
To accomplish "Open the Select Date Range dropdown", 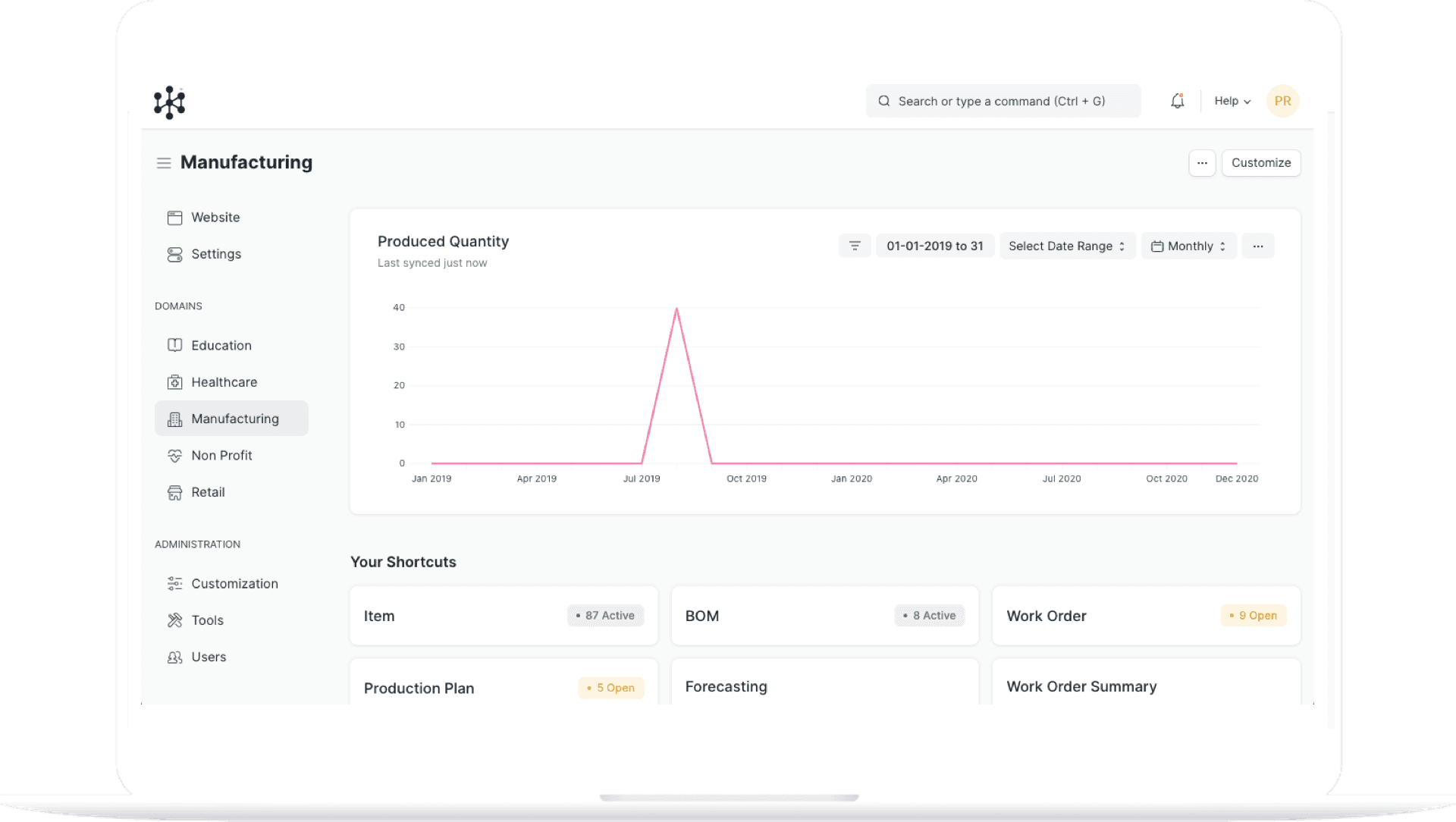I will 1066,246.
